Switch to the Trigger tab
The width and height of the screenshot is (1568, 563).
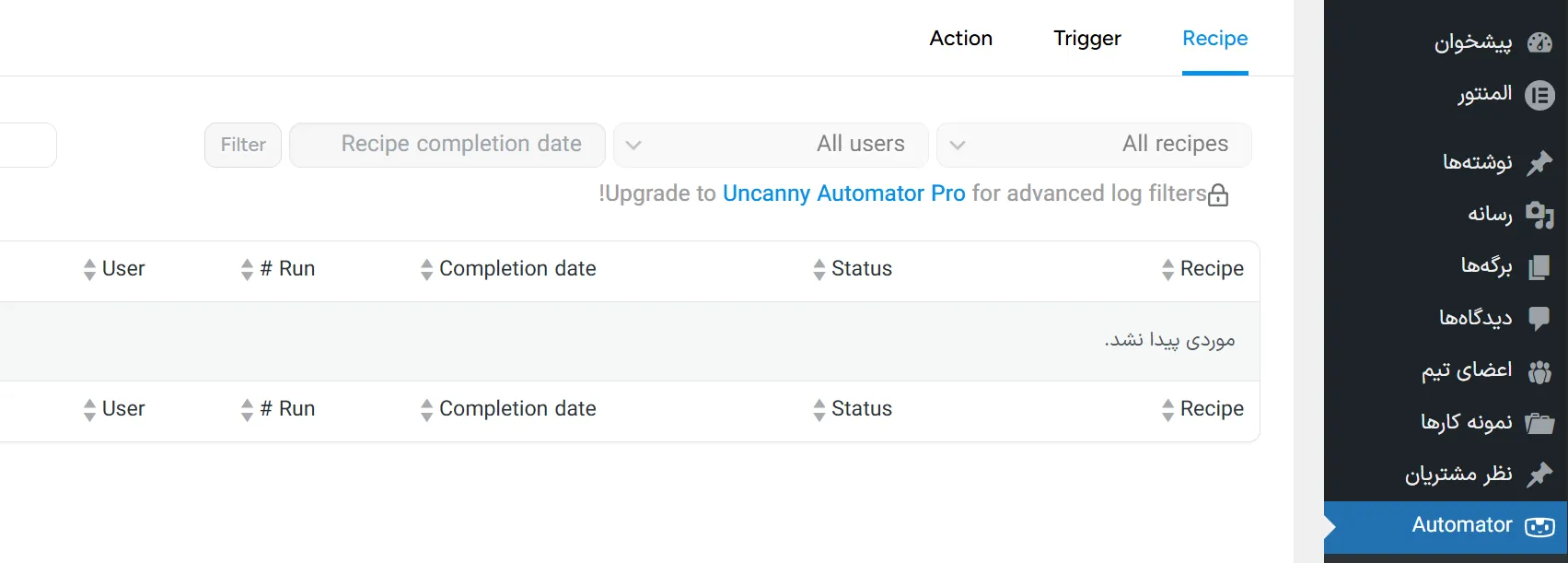point(1086,39)
